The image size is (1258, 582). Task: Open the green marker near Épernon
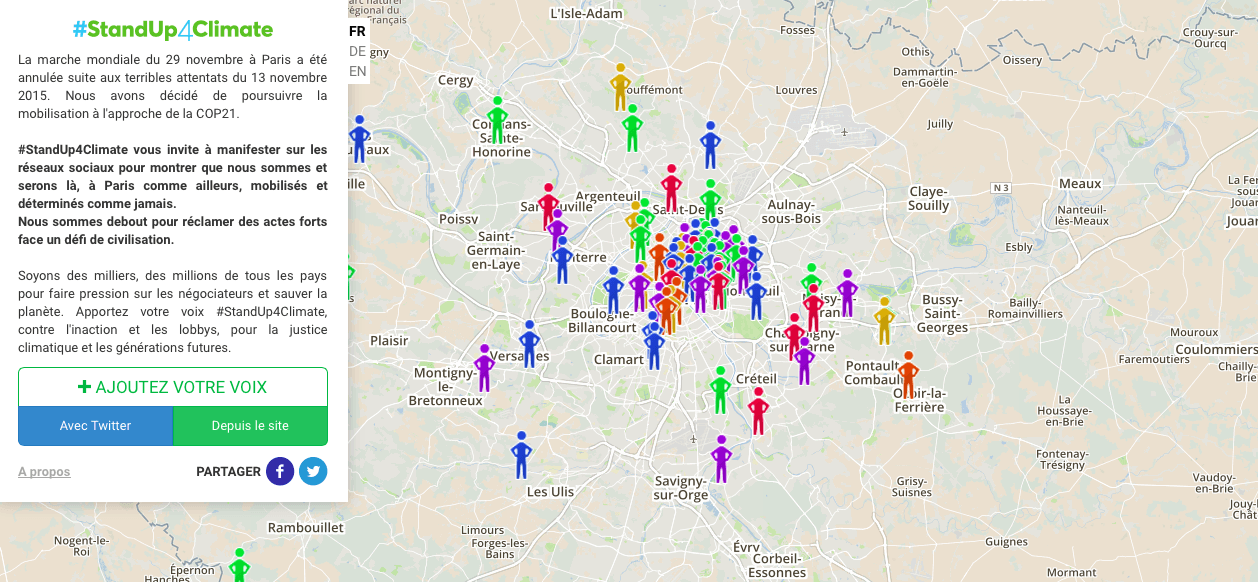pyautogui.click(x=239, y=566)
